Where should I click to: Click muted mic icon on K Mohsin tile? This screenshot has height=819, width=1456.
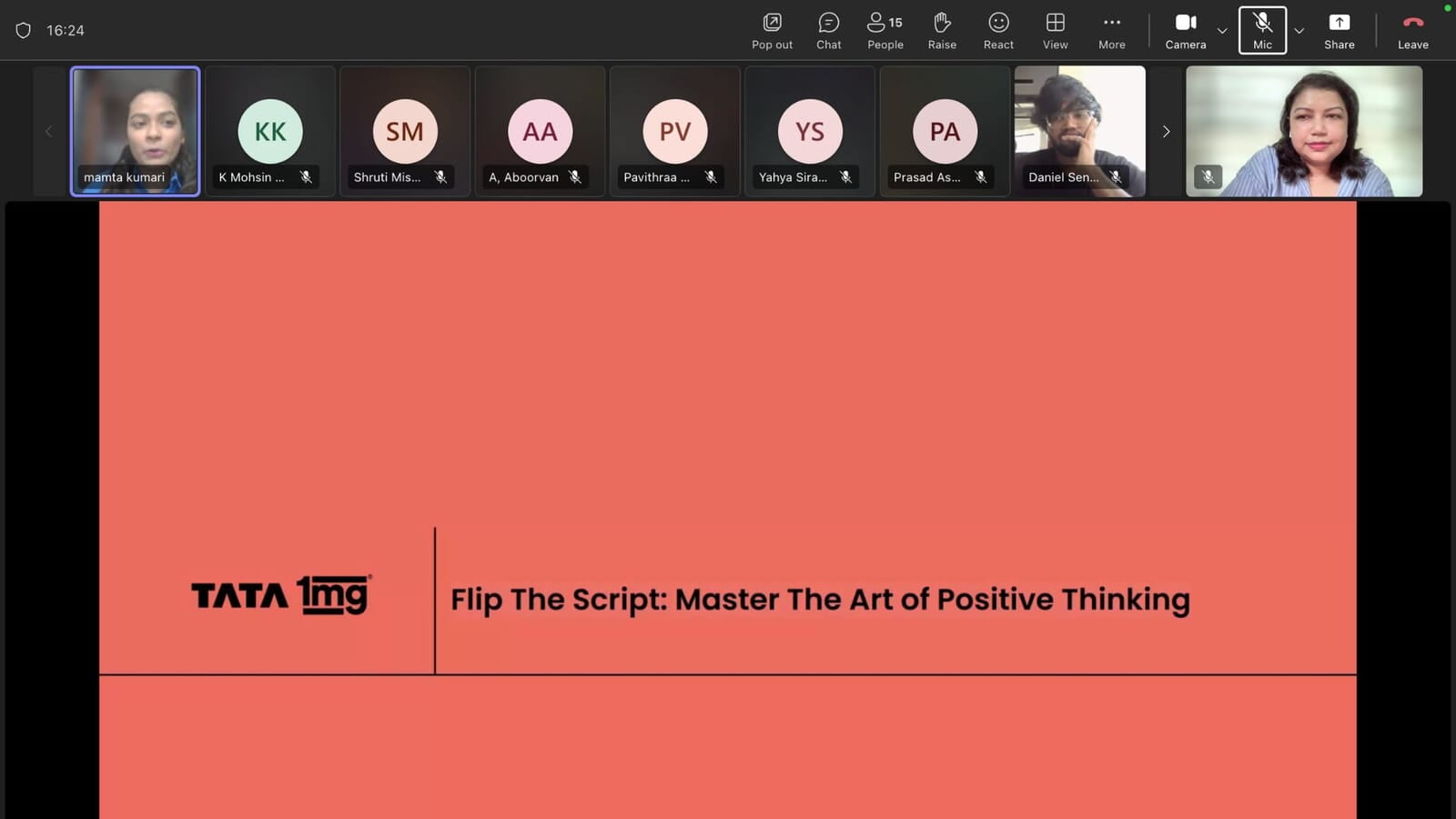click(306, 177)
